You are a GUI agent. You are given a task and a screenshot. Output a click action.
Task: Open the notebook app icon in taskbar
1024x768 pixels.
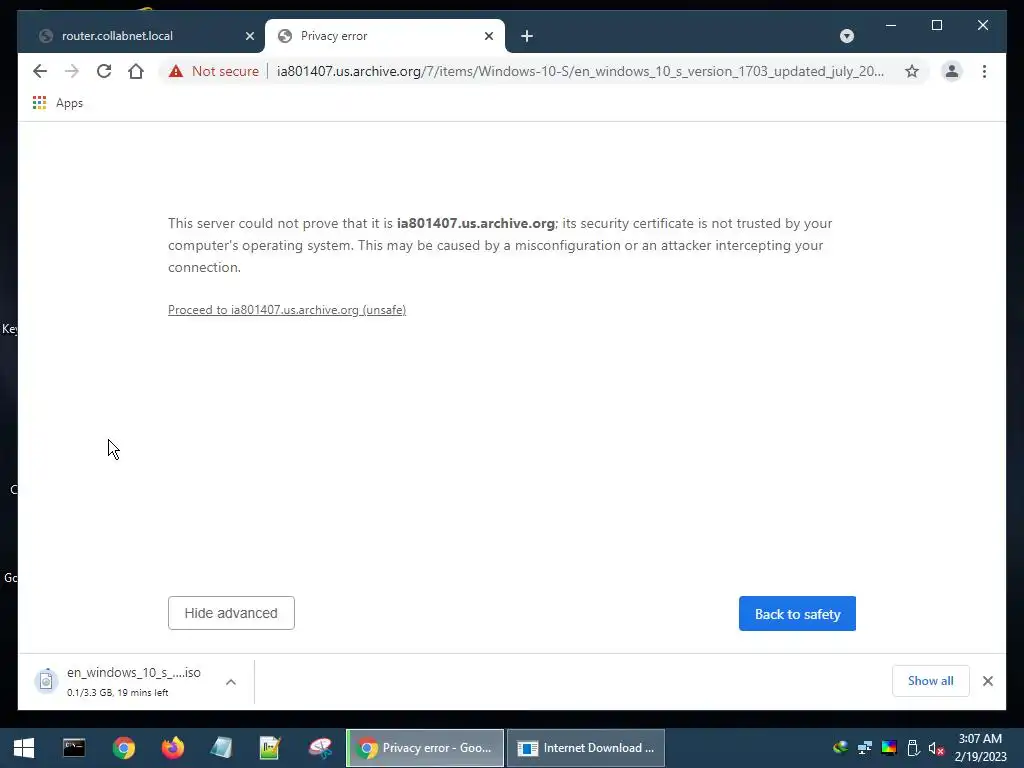click(x=221, y=748)
